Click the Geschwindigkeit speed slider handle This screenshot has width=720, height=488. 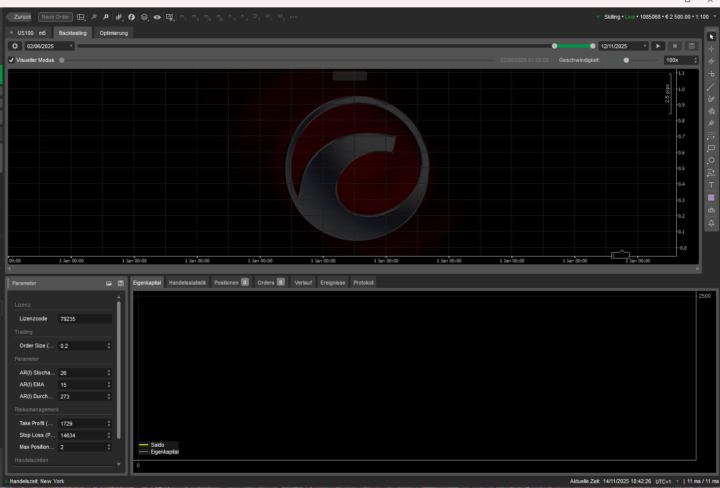point(627,60)
